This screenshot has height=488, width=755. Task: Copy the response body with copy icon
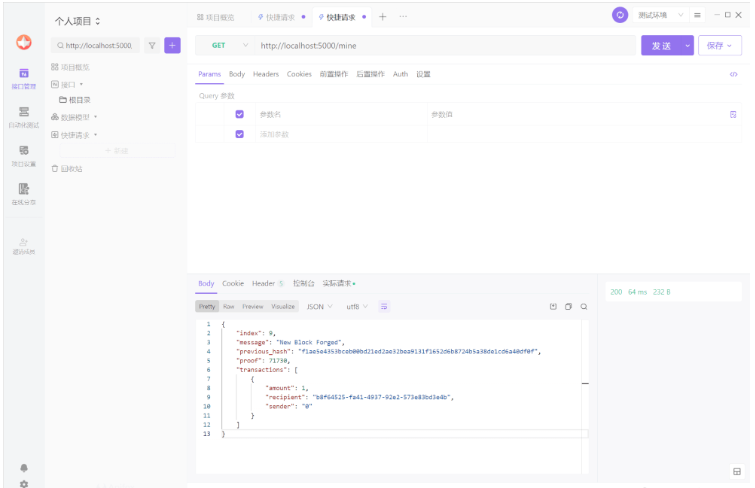pos(568,306)
